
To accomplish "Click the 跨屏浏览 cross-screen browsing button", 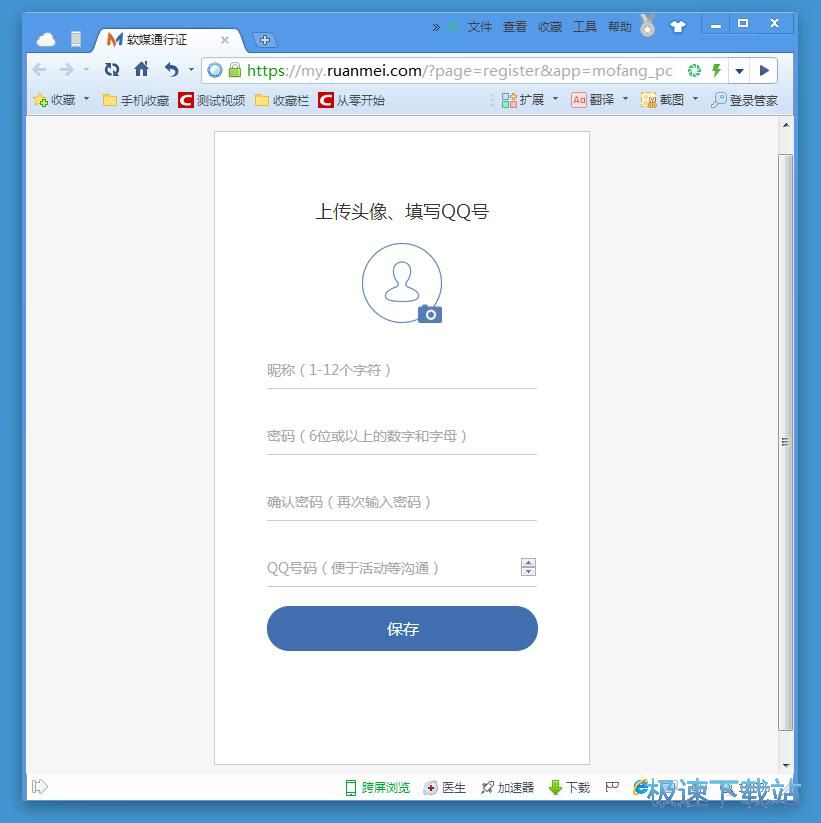I will (x=377, y=787).
